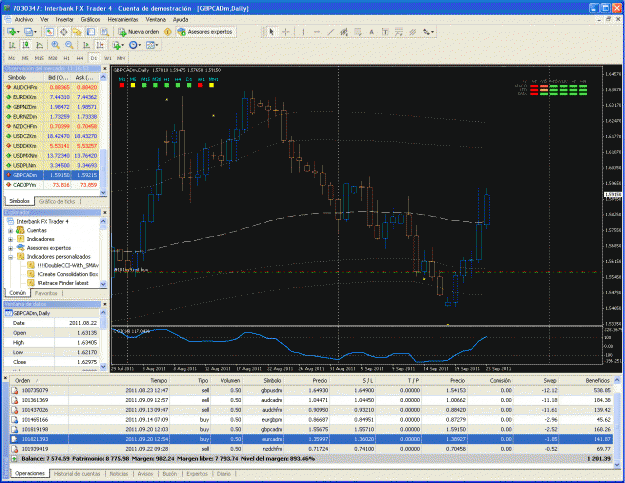Toggle the Market Watch window icon
Screen dimensions: 625x483
[49, 32]
